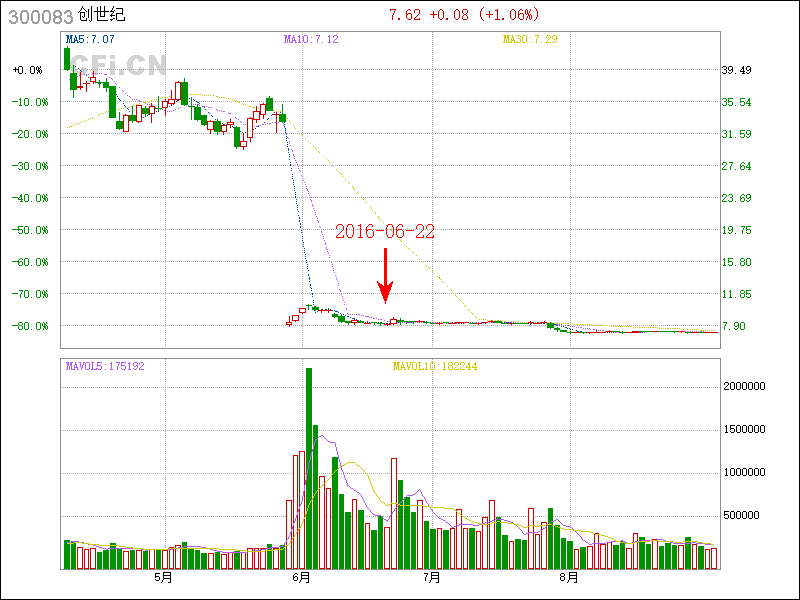Select the tallest green volume bar
This screenshot has width=800, height=600.
[309, 468]
